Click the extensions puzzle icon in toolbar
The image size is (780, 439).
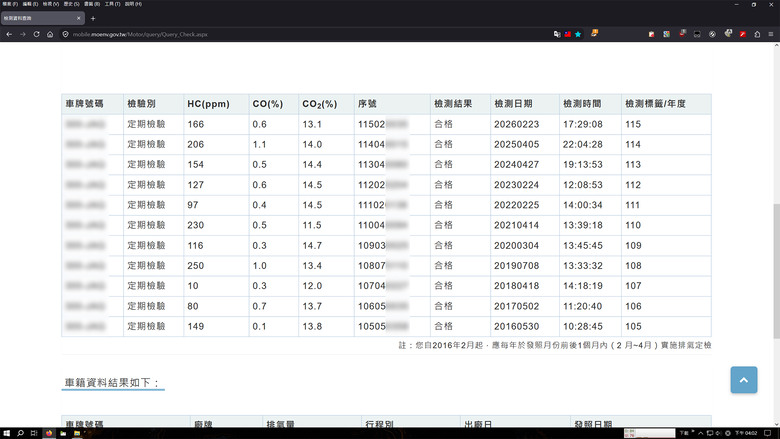tap(757, 34)
